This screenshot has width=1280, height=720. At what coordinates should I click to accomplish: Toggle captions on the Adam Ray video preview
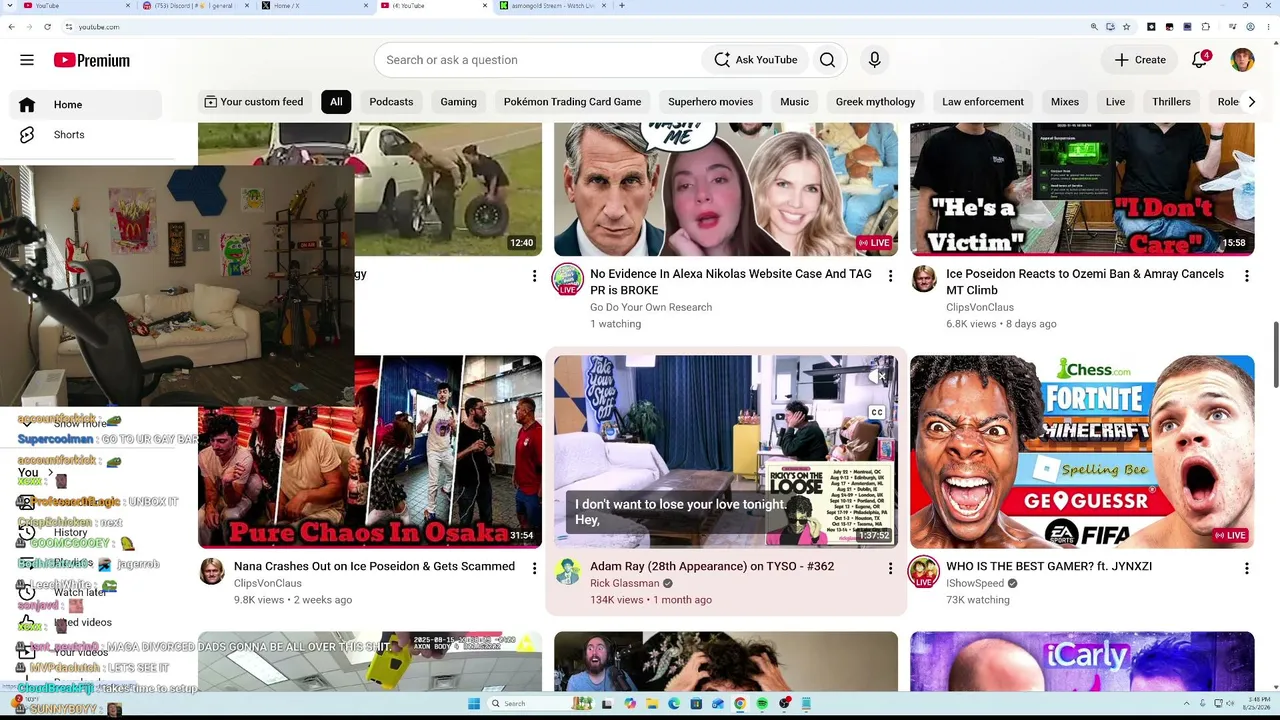pyautogui.click(x=877, y=412)
